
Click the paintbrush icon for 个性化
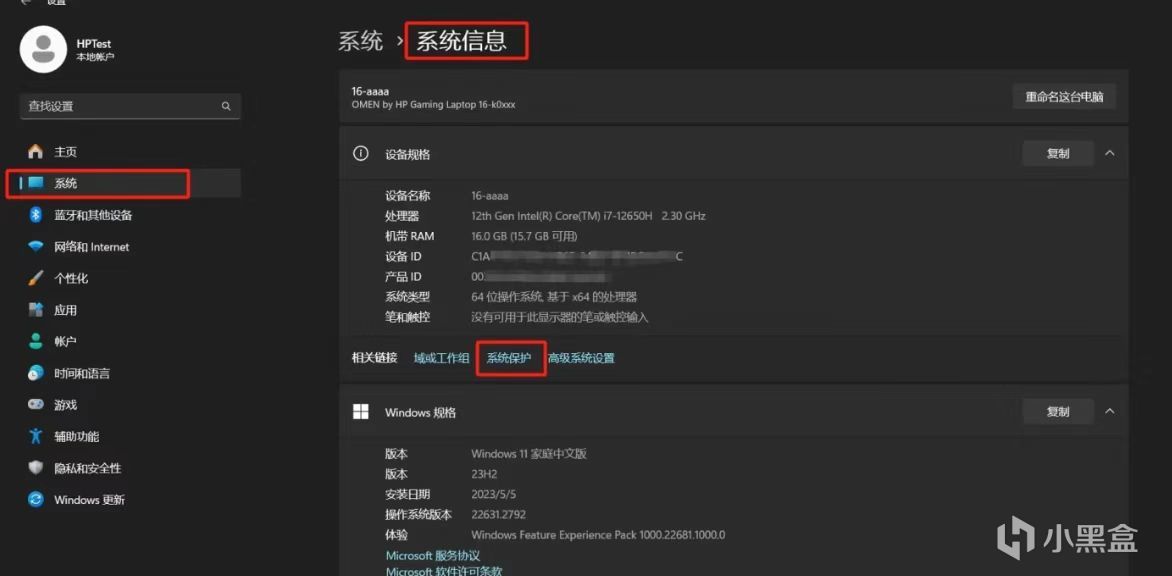(35, 278)
